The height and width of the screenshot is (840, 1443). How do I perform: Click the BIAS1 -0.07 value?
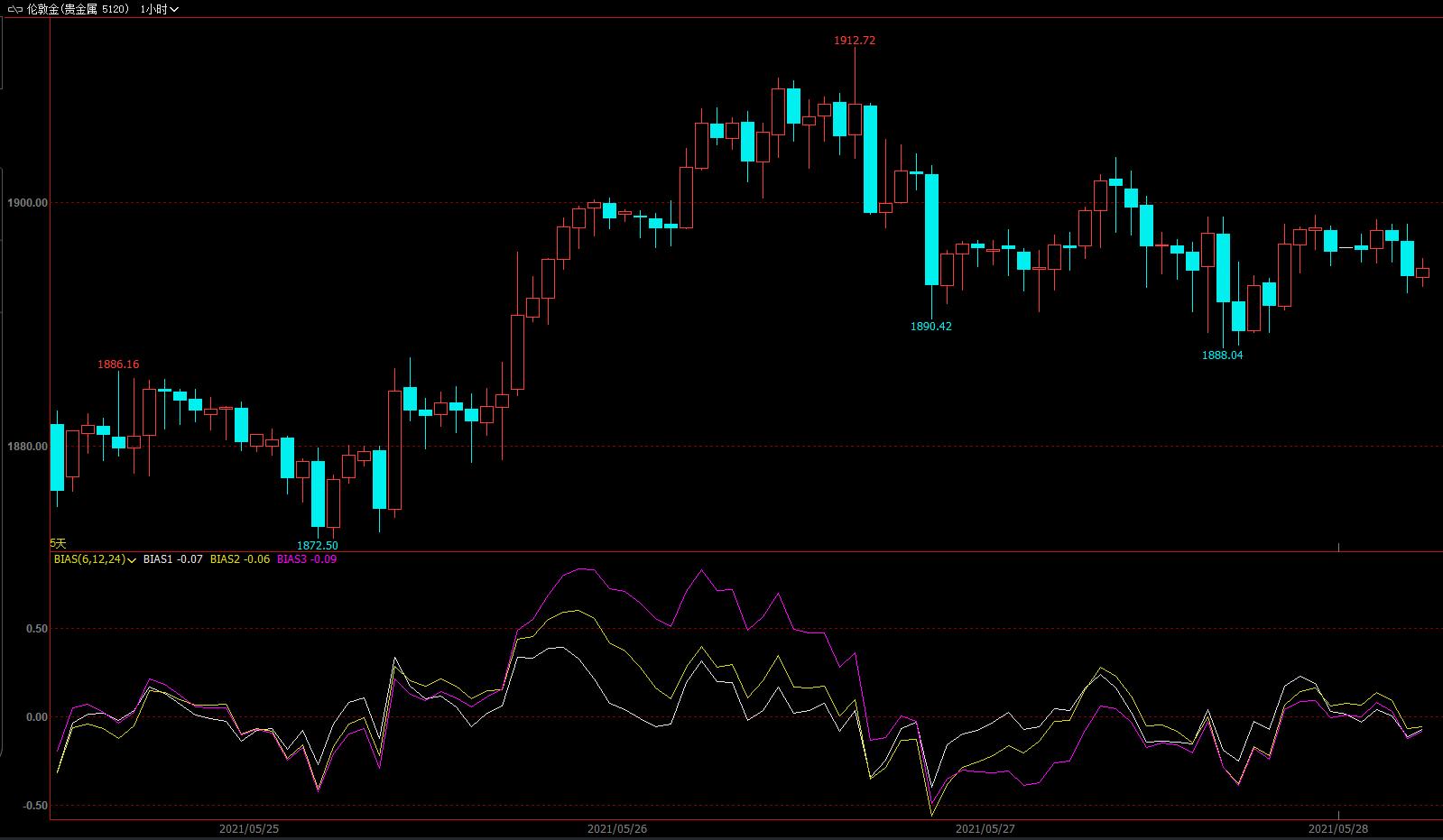[173, 559]
